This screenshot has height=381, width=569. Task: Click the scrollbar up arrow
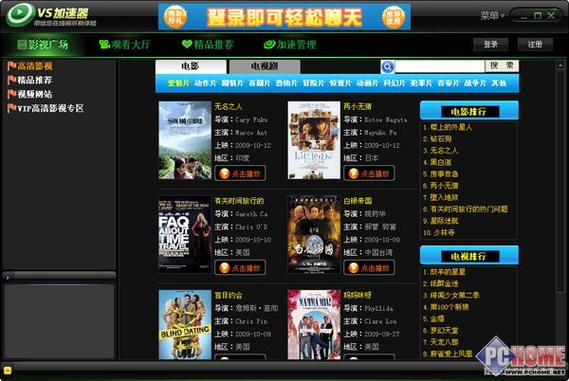click(560, 66)
